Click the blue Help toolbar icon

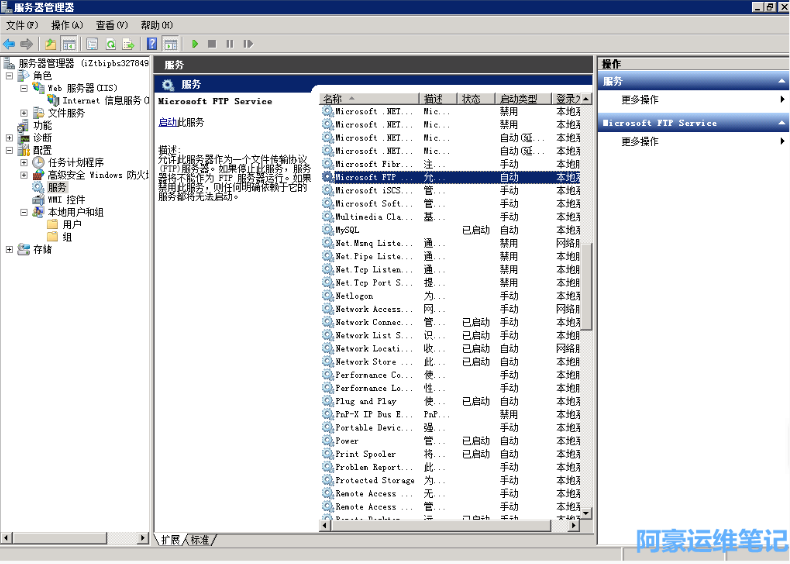(152, 44)
